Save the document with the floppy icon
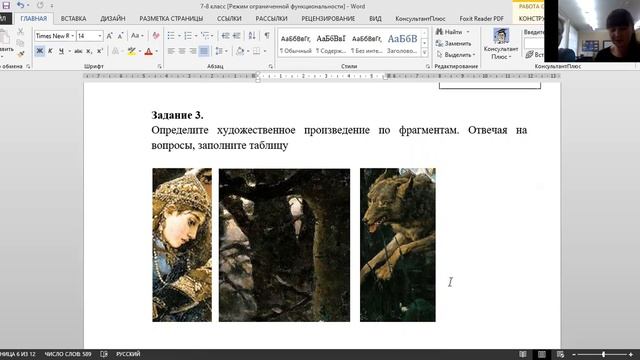Screen dimensions: 640x360 click(x=6, y=5)
